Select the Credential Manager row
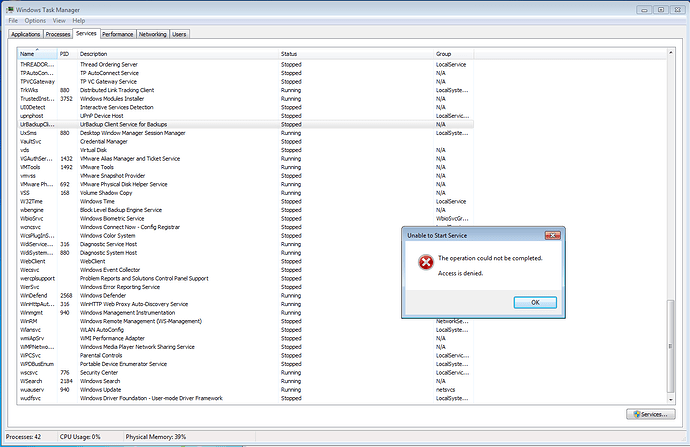 click(246, 142)
